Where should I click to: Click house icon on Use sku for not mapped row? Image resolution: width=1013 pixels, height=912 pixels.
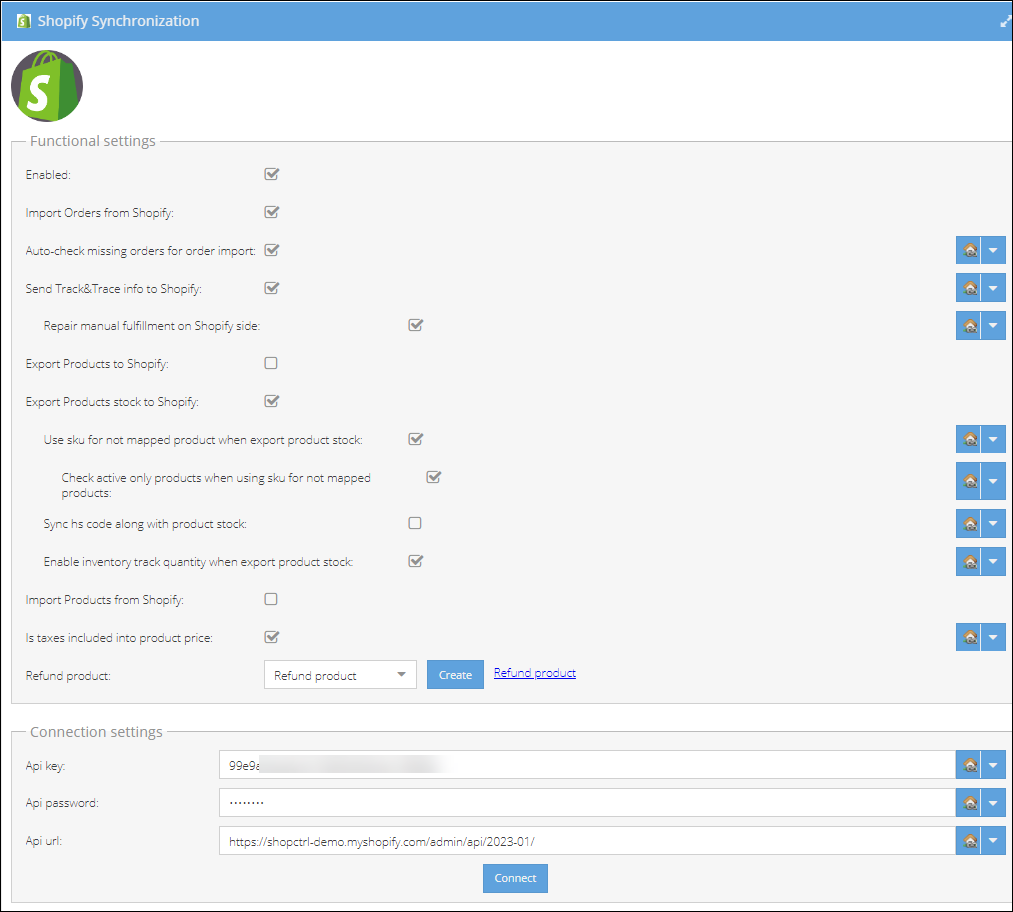click(968, 439)
